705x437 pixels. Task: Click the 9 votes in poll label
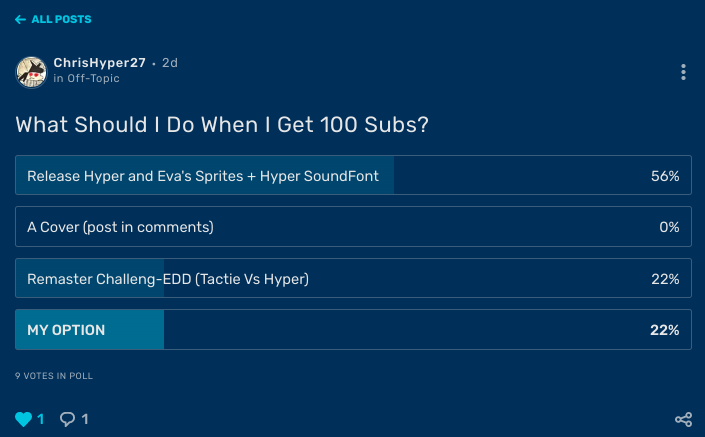(x=54, y=376)
